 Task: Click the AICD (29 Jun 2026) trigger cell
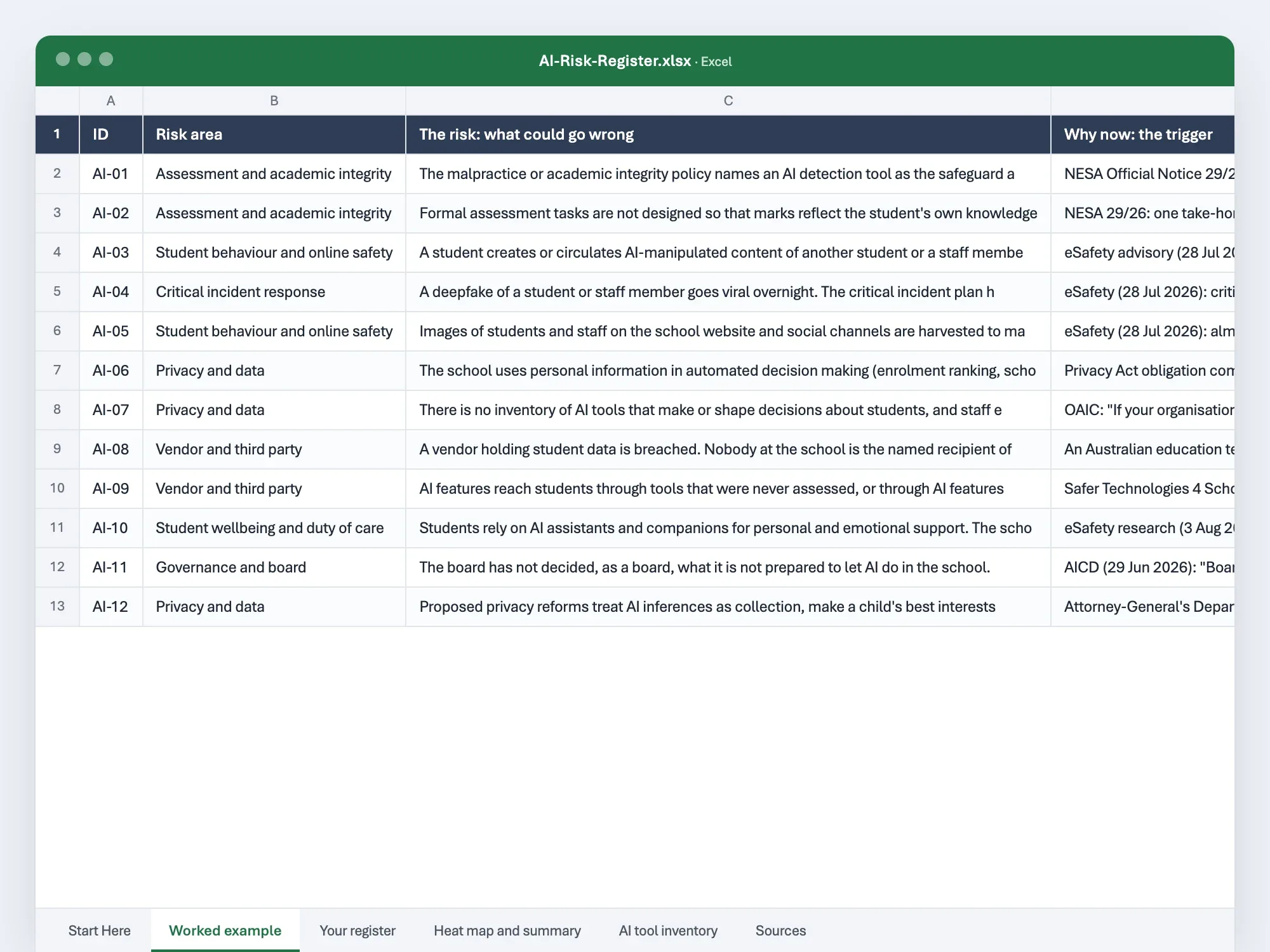click(x=1143, y=567)
